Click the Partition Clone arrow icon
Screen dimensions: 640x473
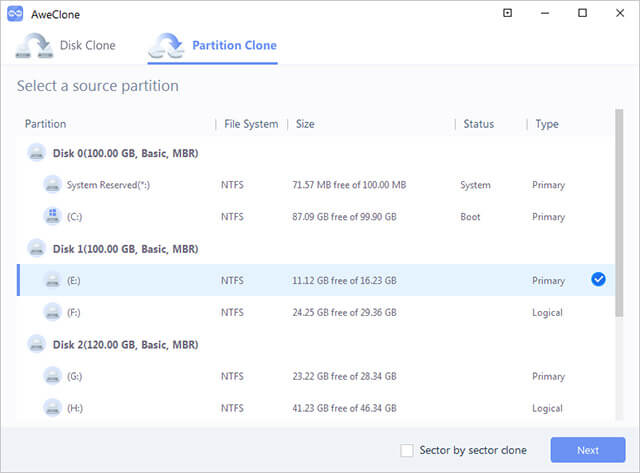point(166,46)
